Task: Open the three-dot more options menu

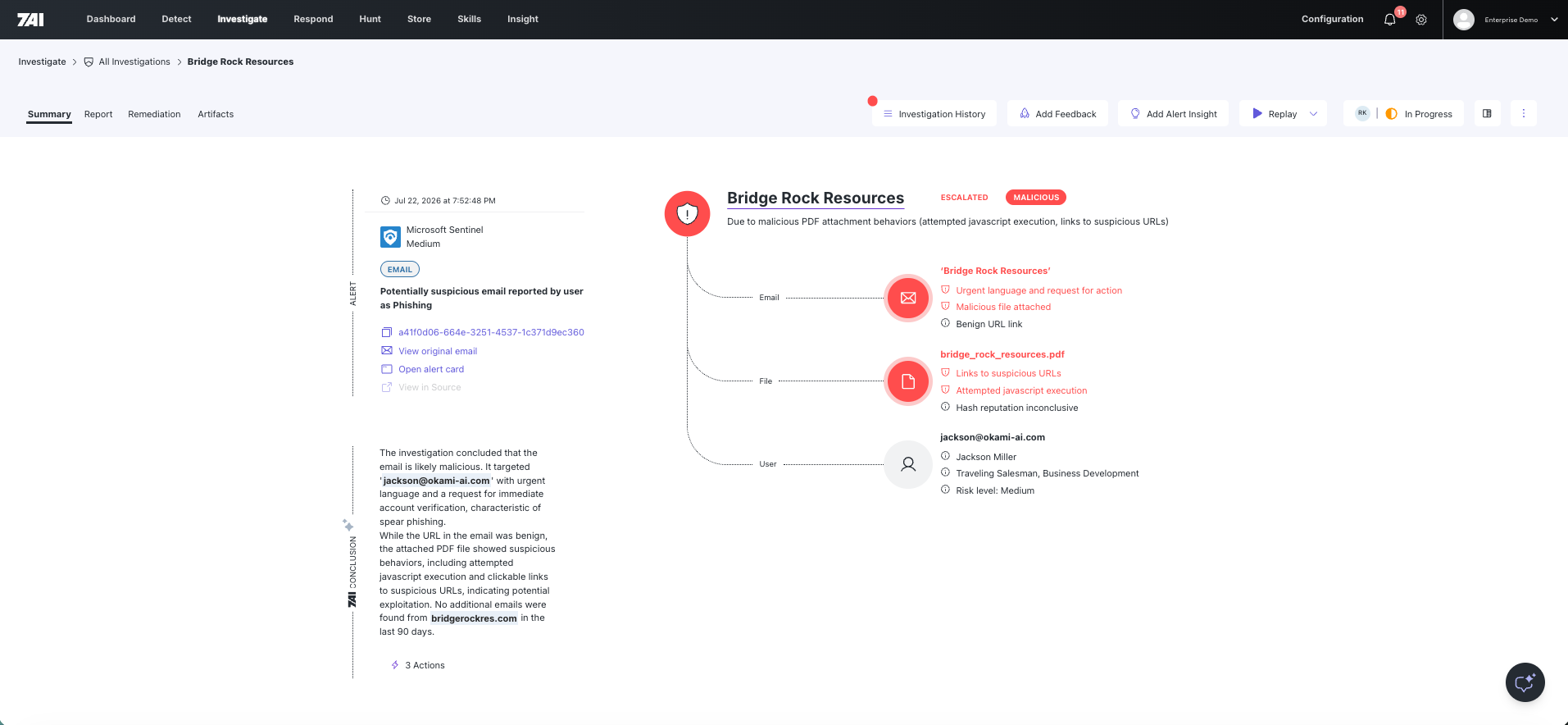Action: (x=1524, y=113)
